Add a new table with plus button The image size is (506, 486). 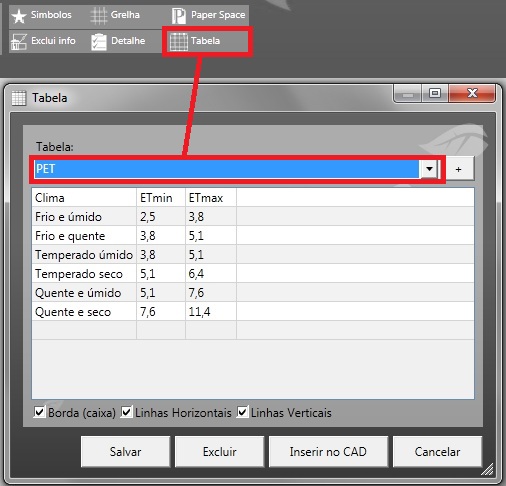point(459,169)
